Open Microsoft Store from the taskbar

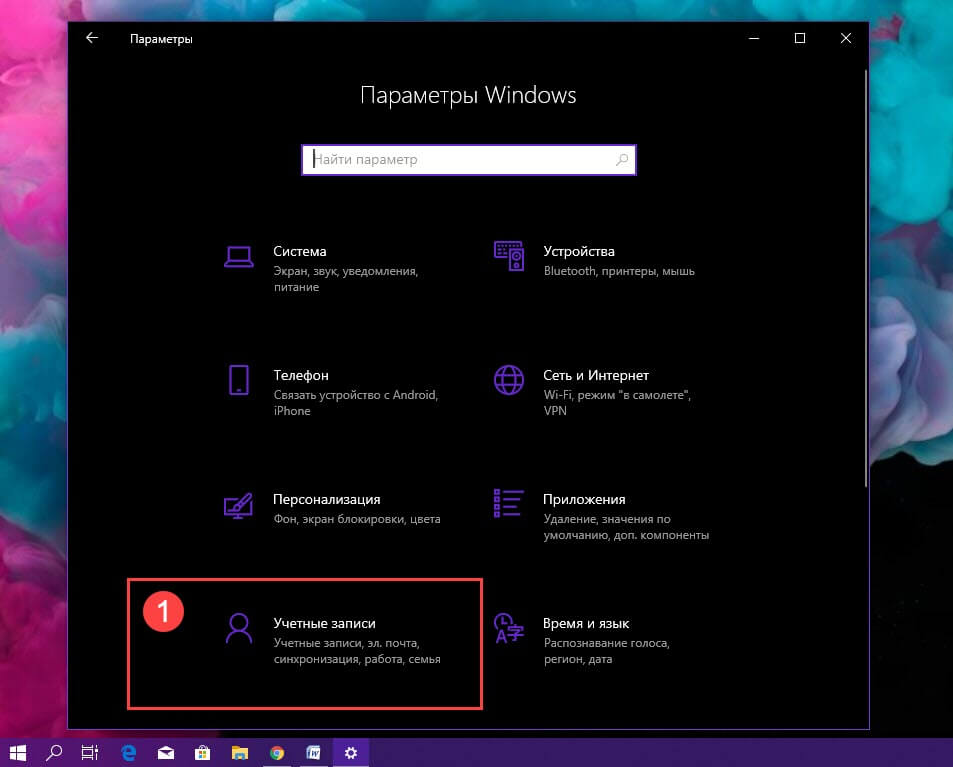point(202,753)
